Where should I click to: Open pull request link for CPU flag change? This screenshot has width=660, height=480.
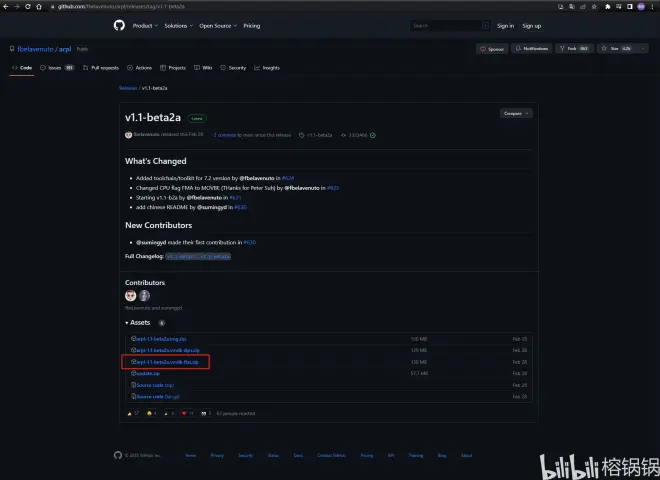click(x=333, y=188)
